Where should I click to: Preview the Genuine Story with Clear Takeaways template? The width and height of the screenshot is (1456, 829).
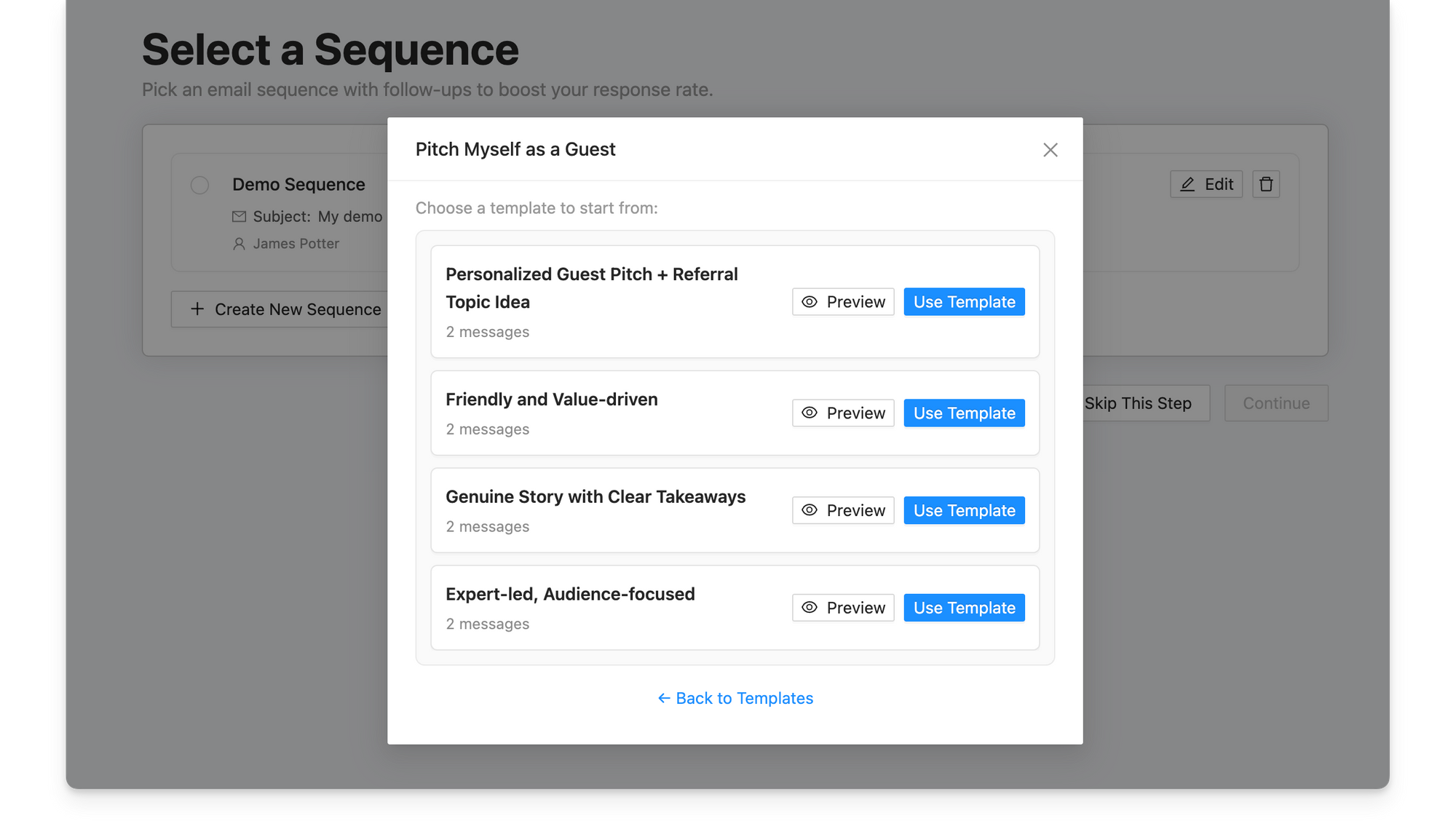(842, 509)
